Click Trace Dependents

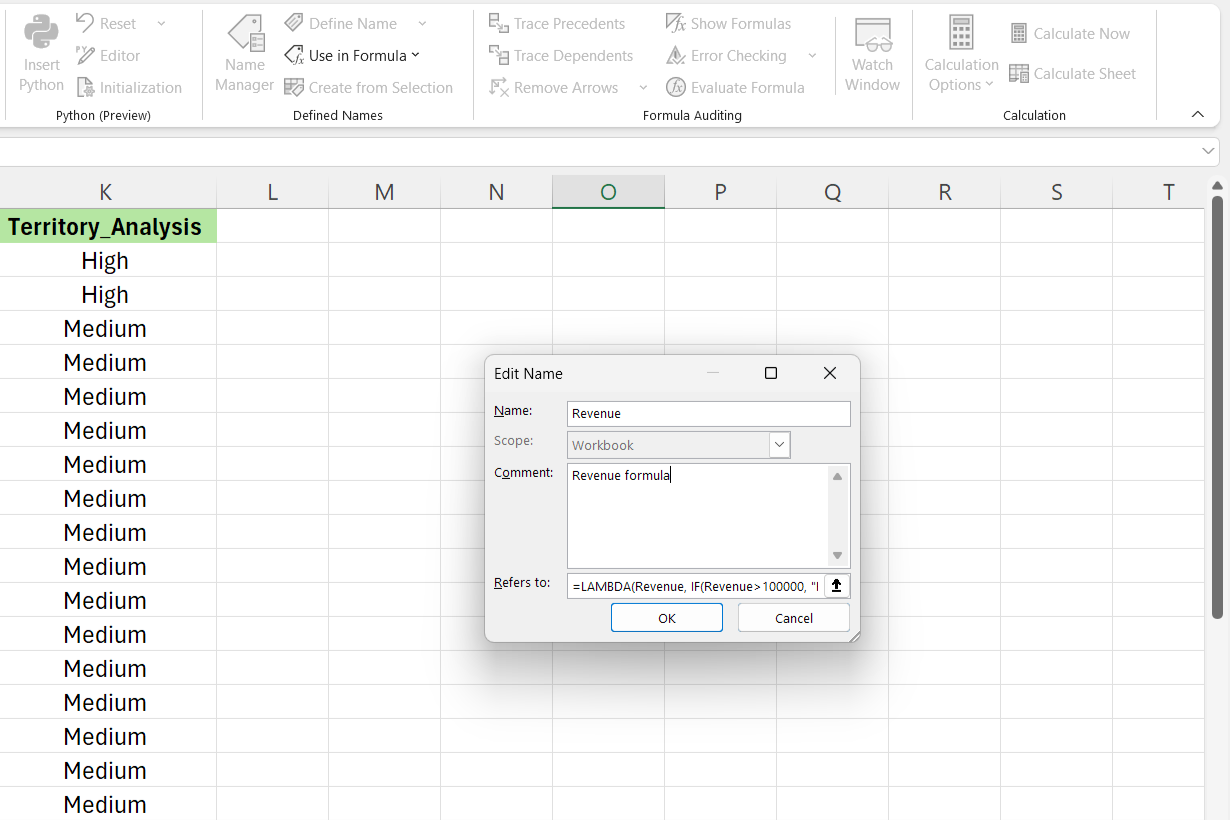pyautogui.click(x=561, y=55)
